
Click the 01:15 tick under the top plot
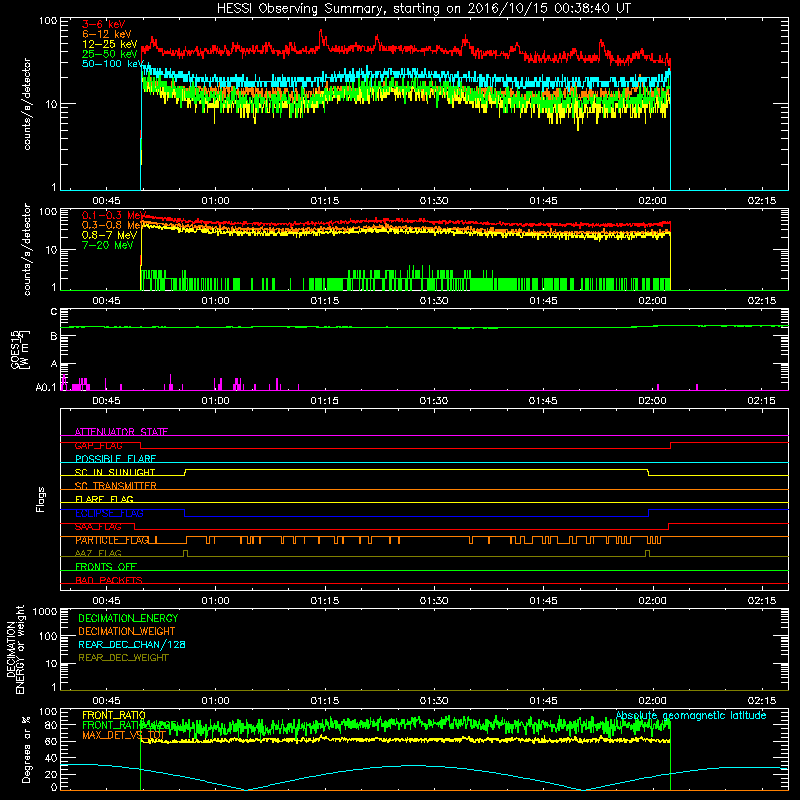click(324, 201)
